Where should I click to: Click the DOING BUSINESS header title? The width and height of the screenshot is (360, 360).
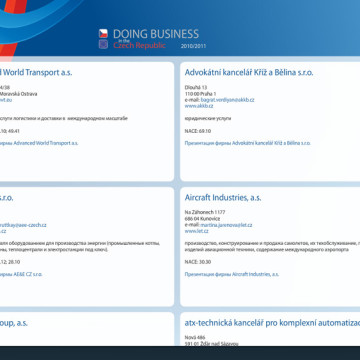(x=156, y=34)
